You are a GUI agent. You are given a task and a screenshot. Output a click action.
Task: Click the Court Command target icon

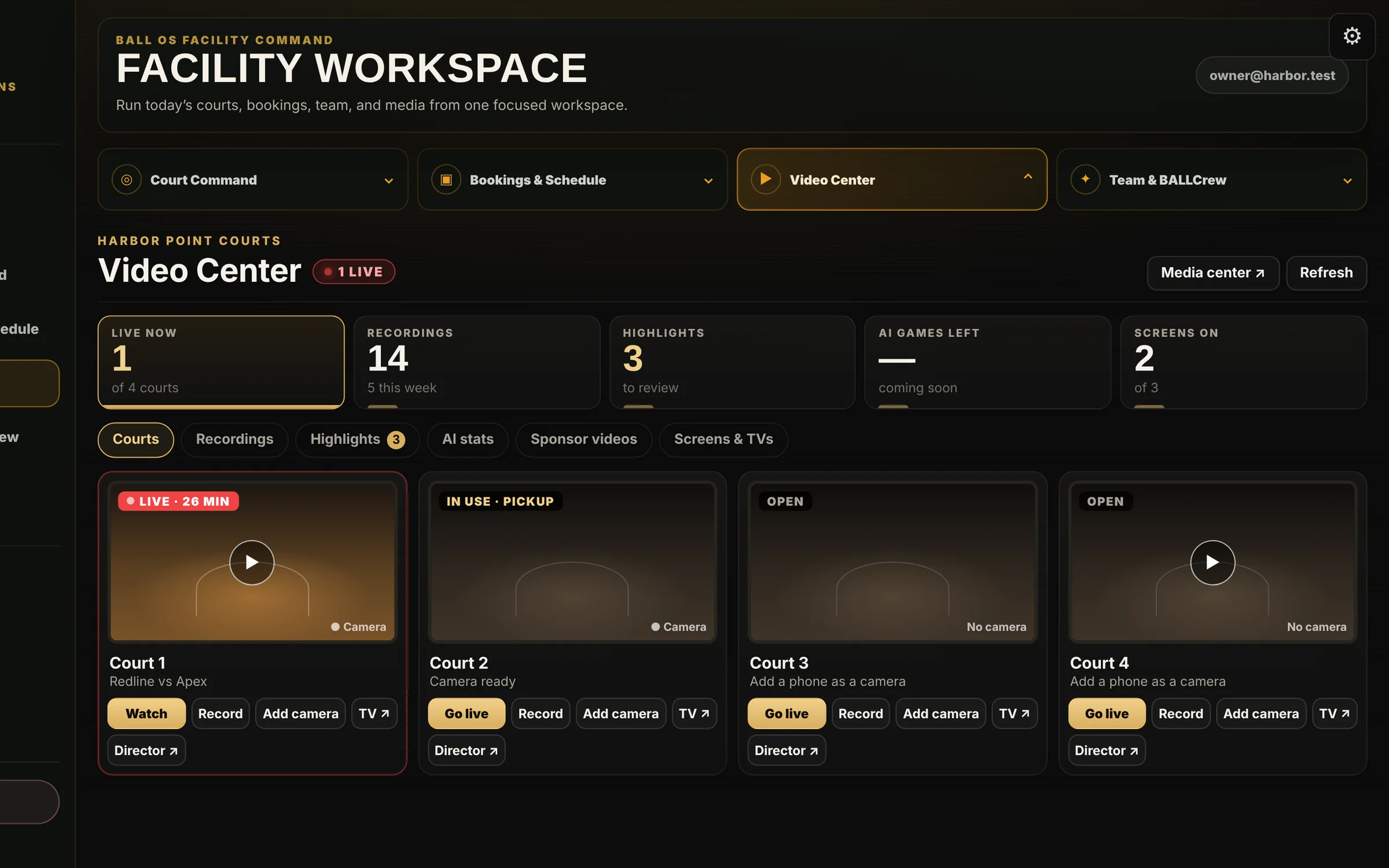pyautogui.click(x=126, y=180)
